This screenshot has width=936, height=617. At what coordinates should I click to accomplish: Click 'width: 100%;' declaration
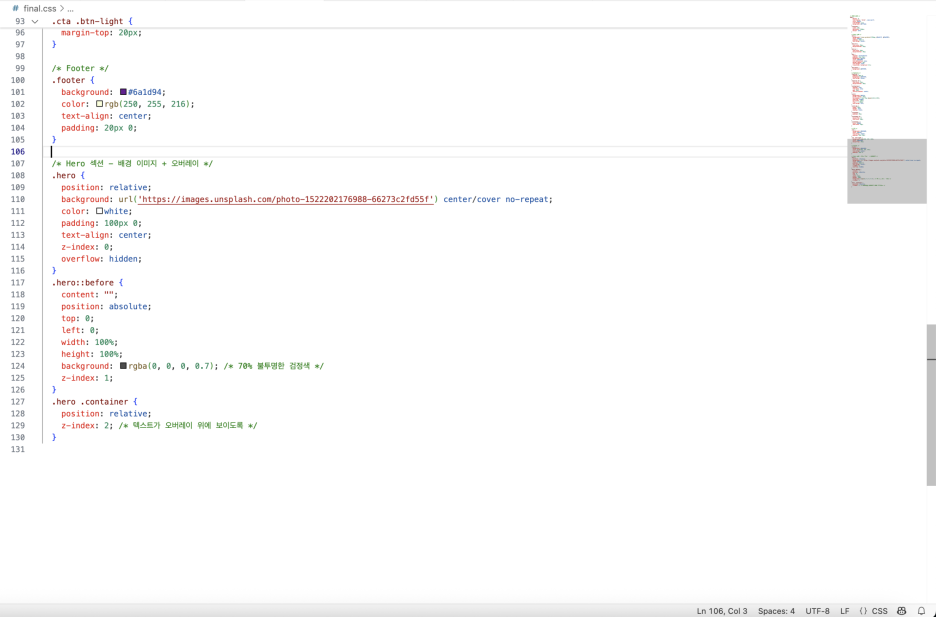(x=90, y=342)
